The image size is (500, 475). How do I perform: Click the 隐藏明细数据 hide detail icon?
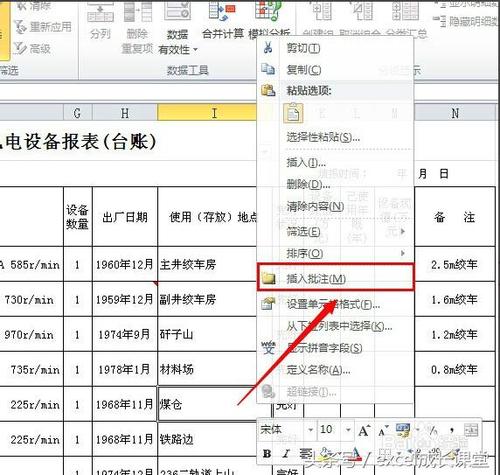(x=439, y=21)
